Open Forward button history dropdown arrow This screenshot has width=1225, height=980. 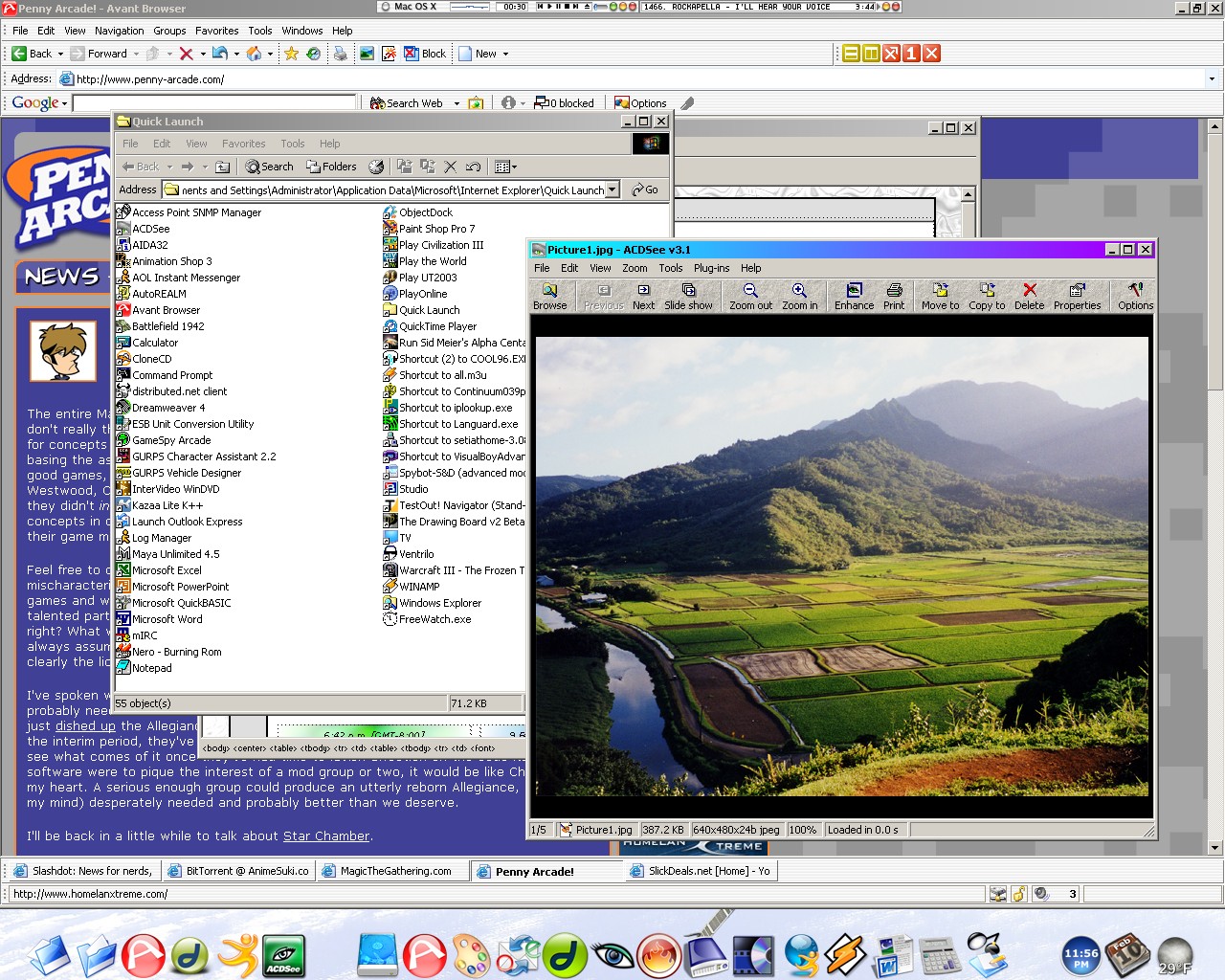point(136,54)
